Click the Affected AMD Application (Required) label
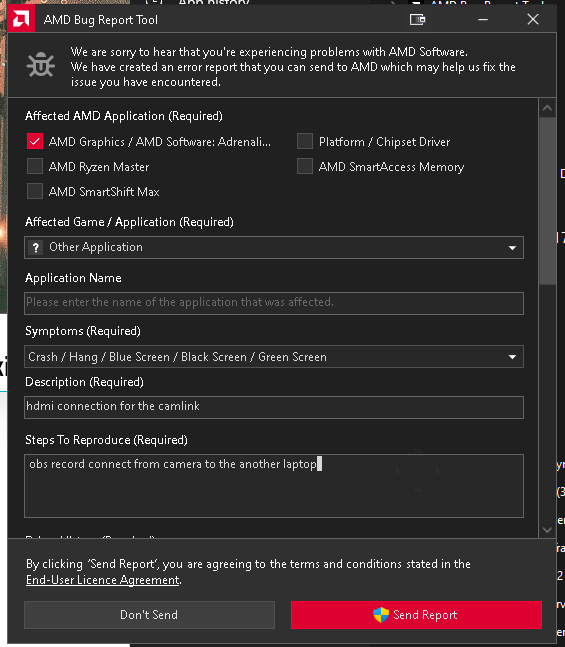Viewport: 565px width, 647px height. tap(124, 116)
